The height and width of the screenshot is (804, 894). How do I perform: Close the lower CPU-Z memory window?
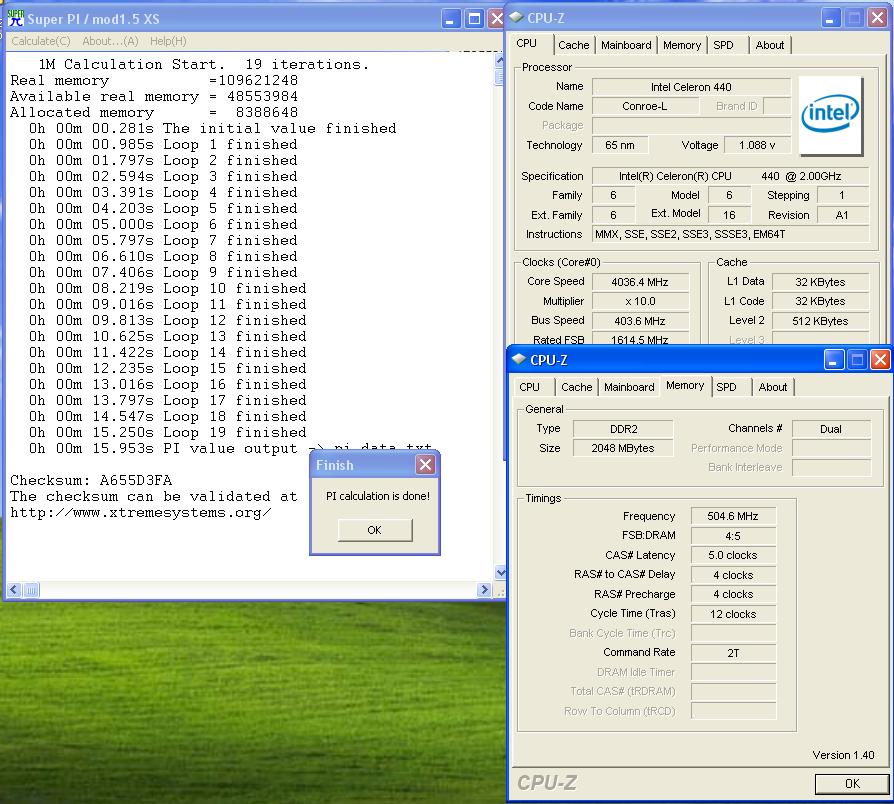tap(880, 360)
